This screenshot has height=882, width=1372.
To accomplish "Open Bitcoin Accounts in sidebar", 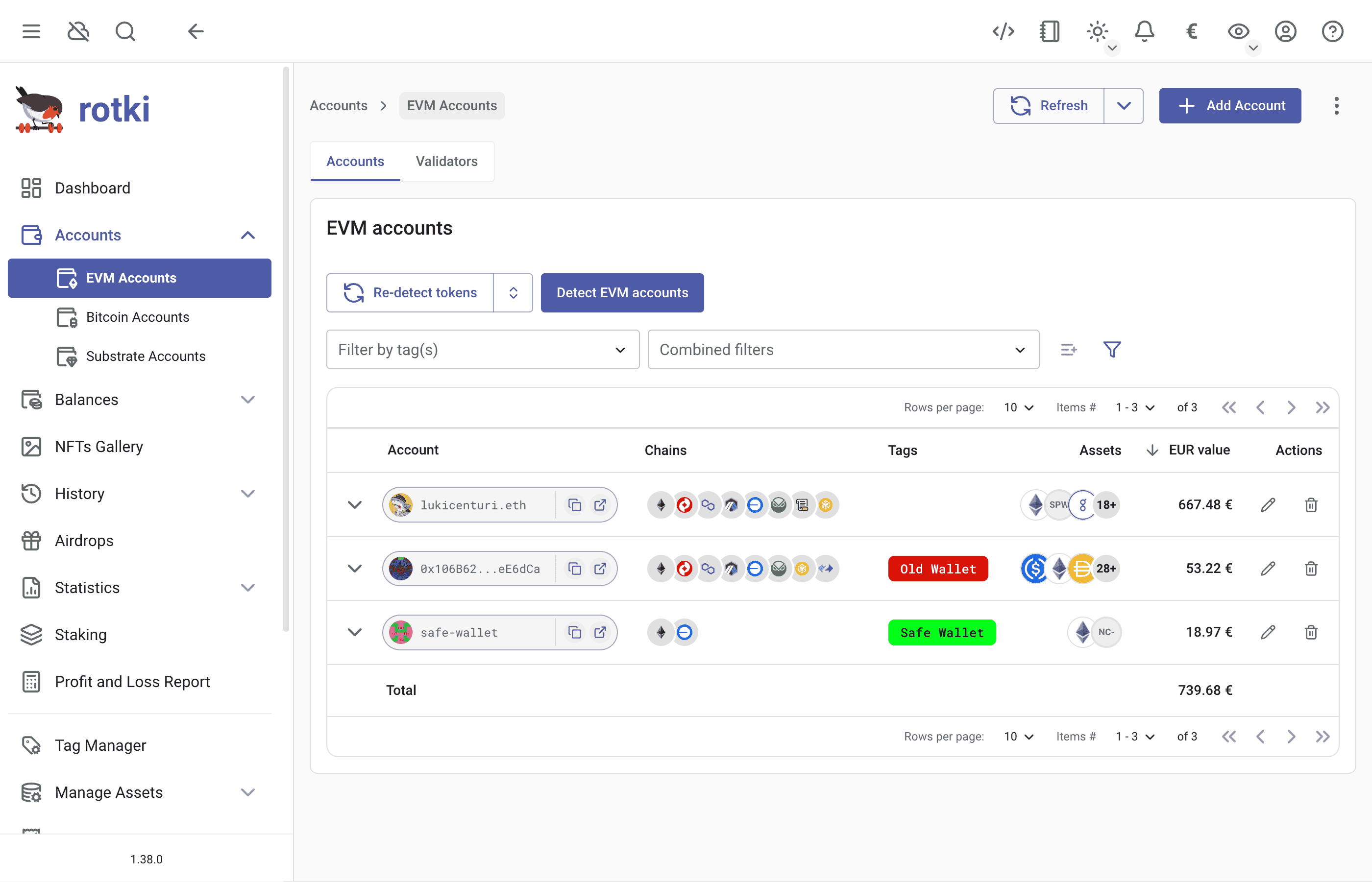I will [x=139, y=317].
